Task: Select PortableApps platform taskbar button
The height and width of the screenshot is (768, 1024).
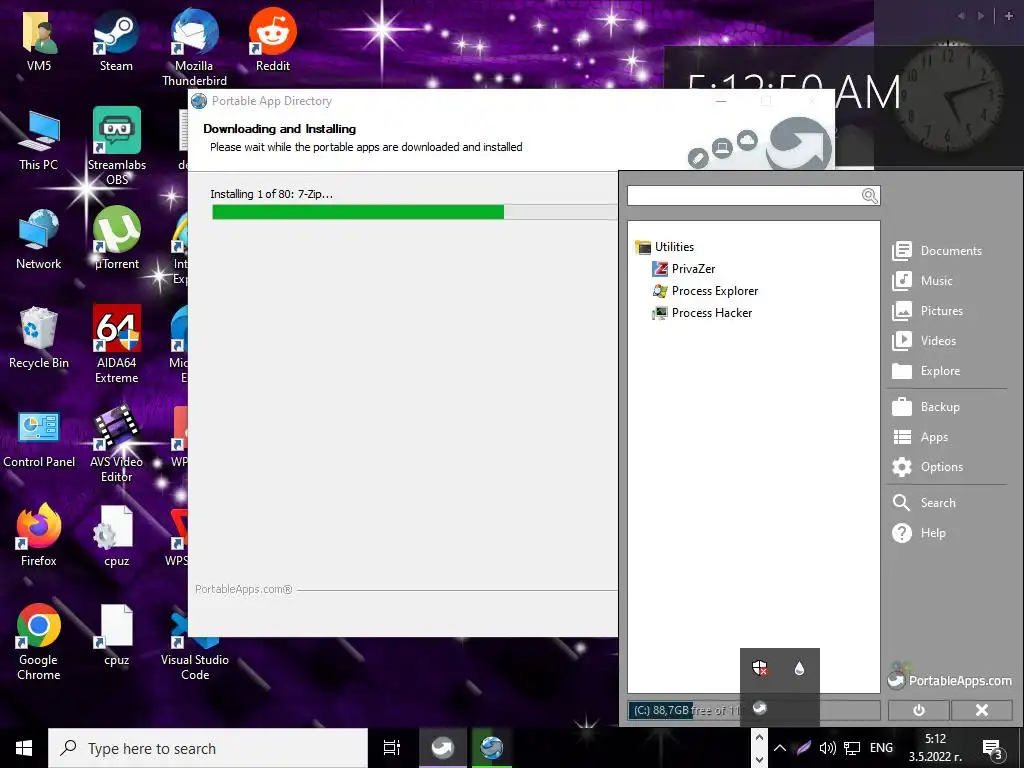Action: (442, 748)
